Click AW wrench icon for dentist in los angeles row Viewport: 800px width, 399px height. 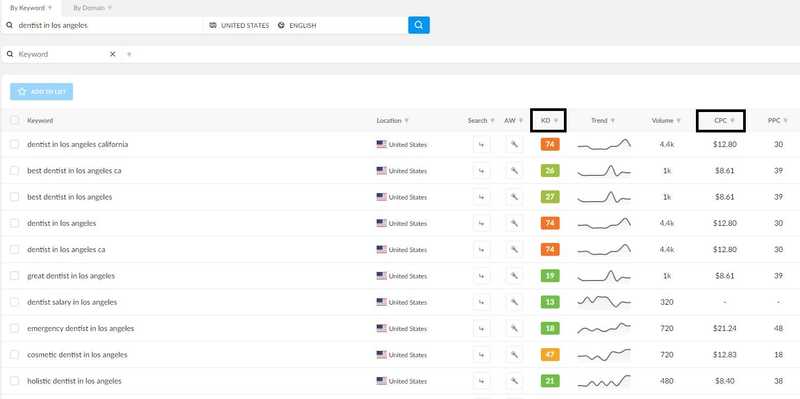[x=514, y=223]
